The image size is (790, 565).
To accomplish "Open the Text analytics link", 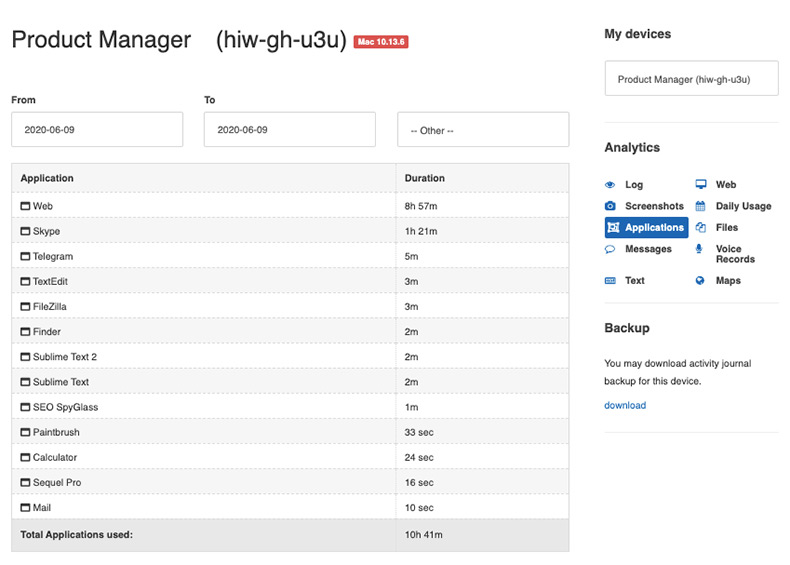I will [x=634, y=281].
